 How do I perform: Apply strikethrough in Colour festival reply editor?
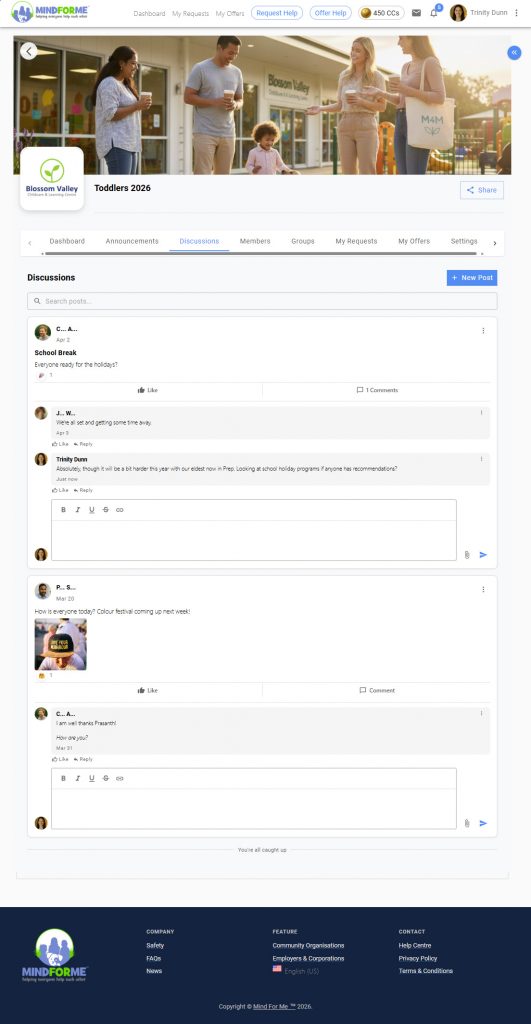[105, 778]
